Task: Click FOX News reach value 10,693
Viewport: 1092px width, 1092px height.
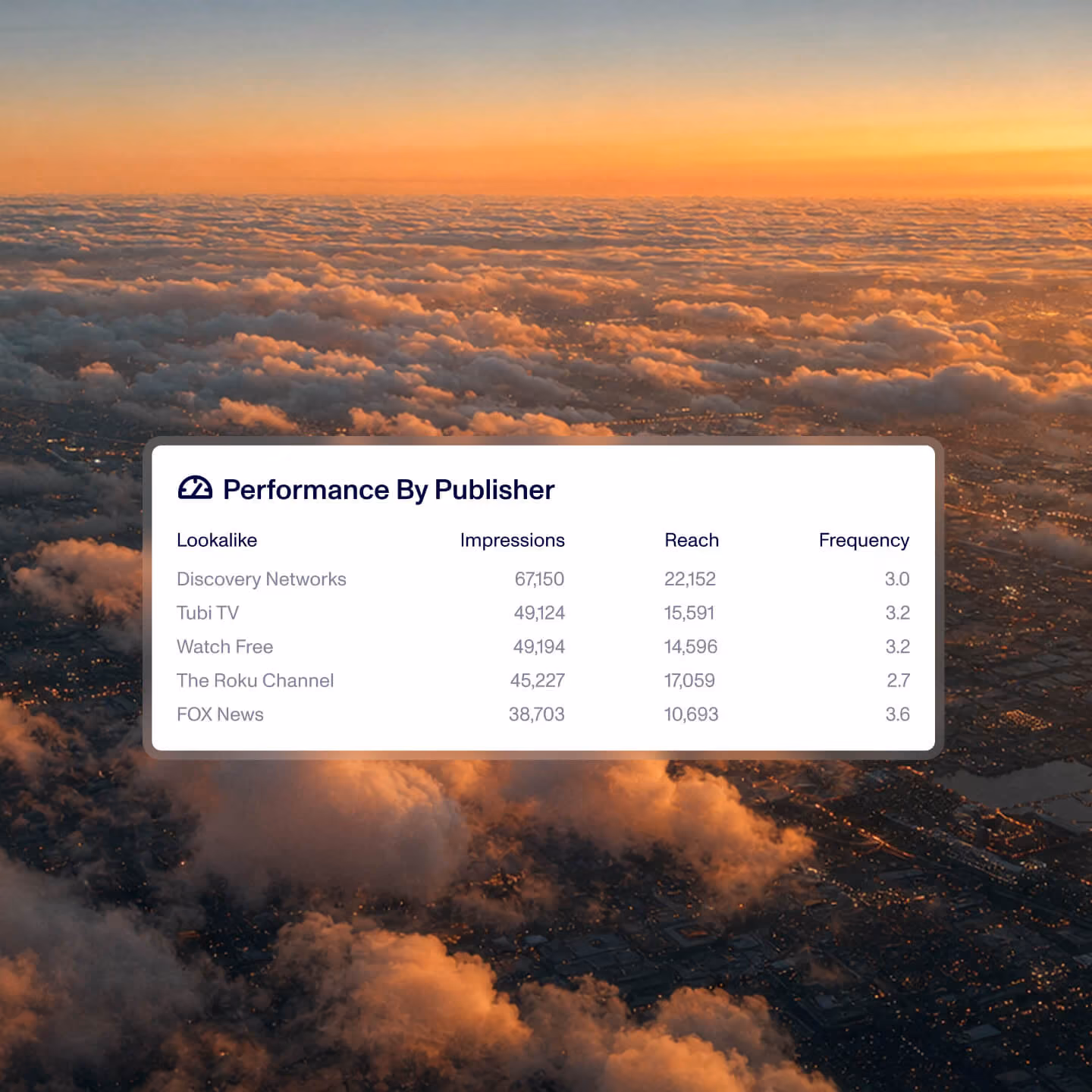Action: point(691,714)
